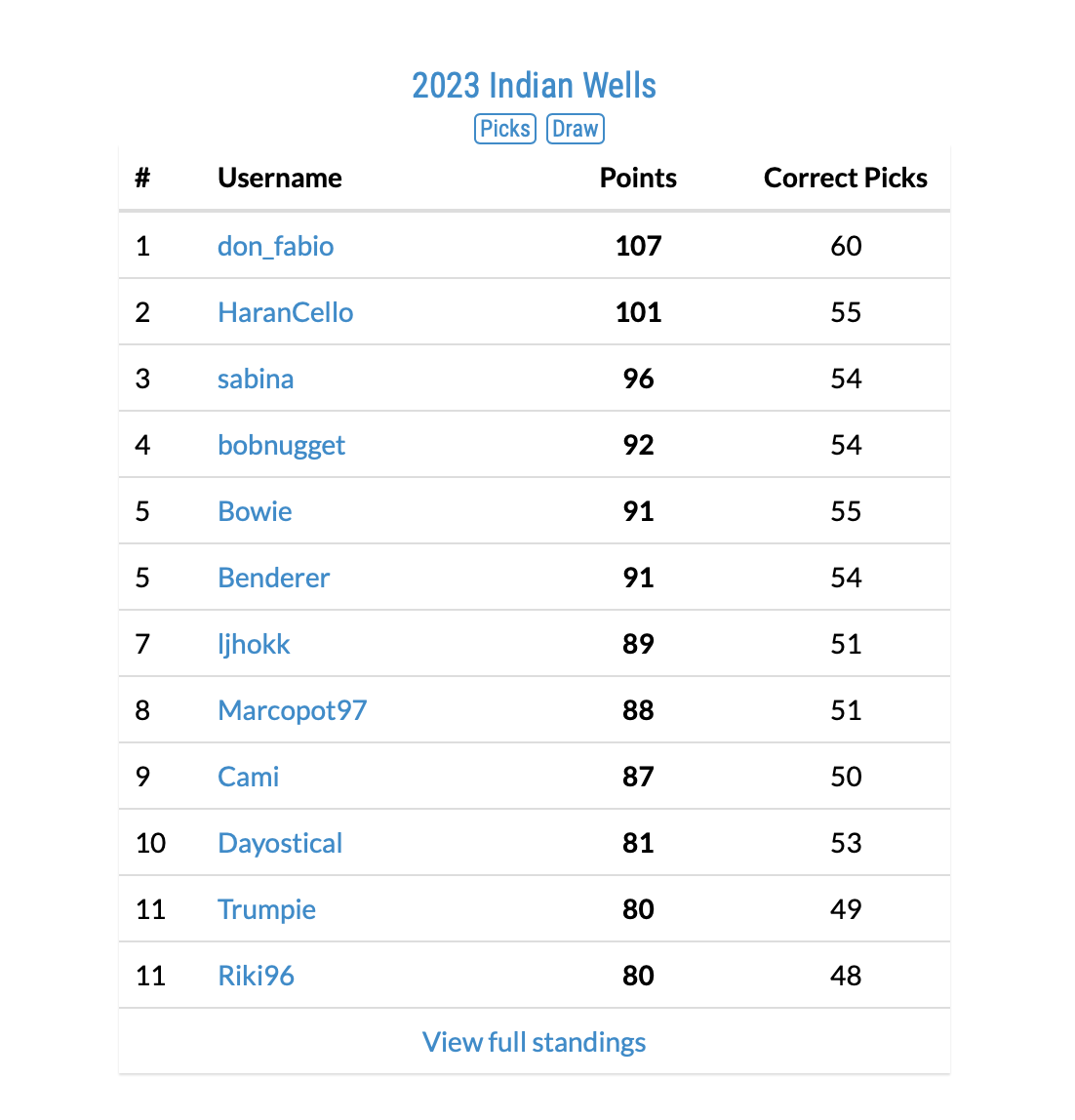Click on Trumpie's username
The height and width of the screenshot is (1120, 1075).
tap(266, 909)
